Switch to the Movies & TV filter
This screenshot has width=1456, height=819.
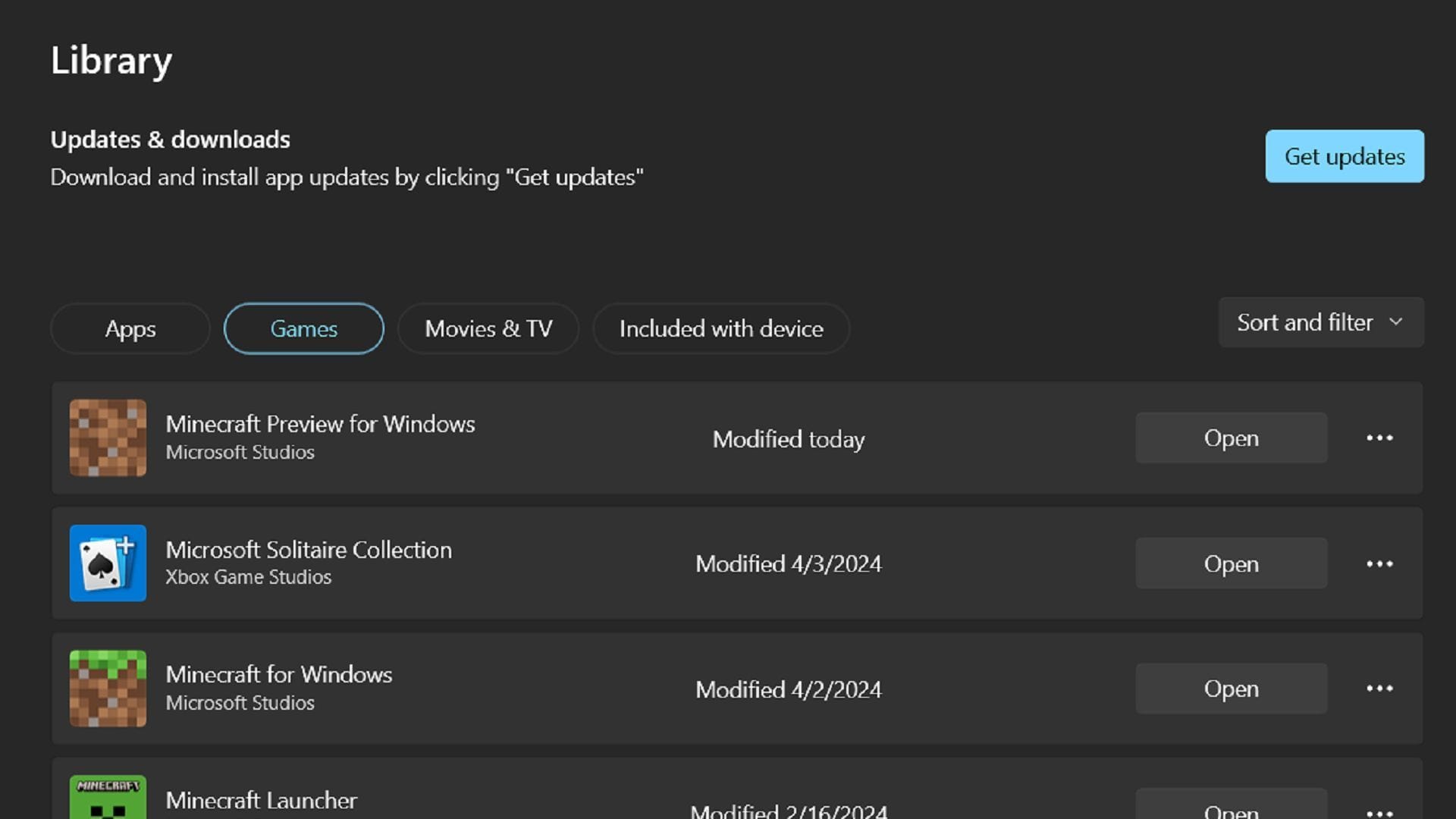pos(488,328)
